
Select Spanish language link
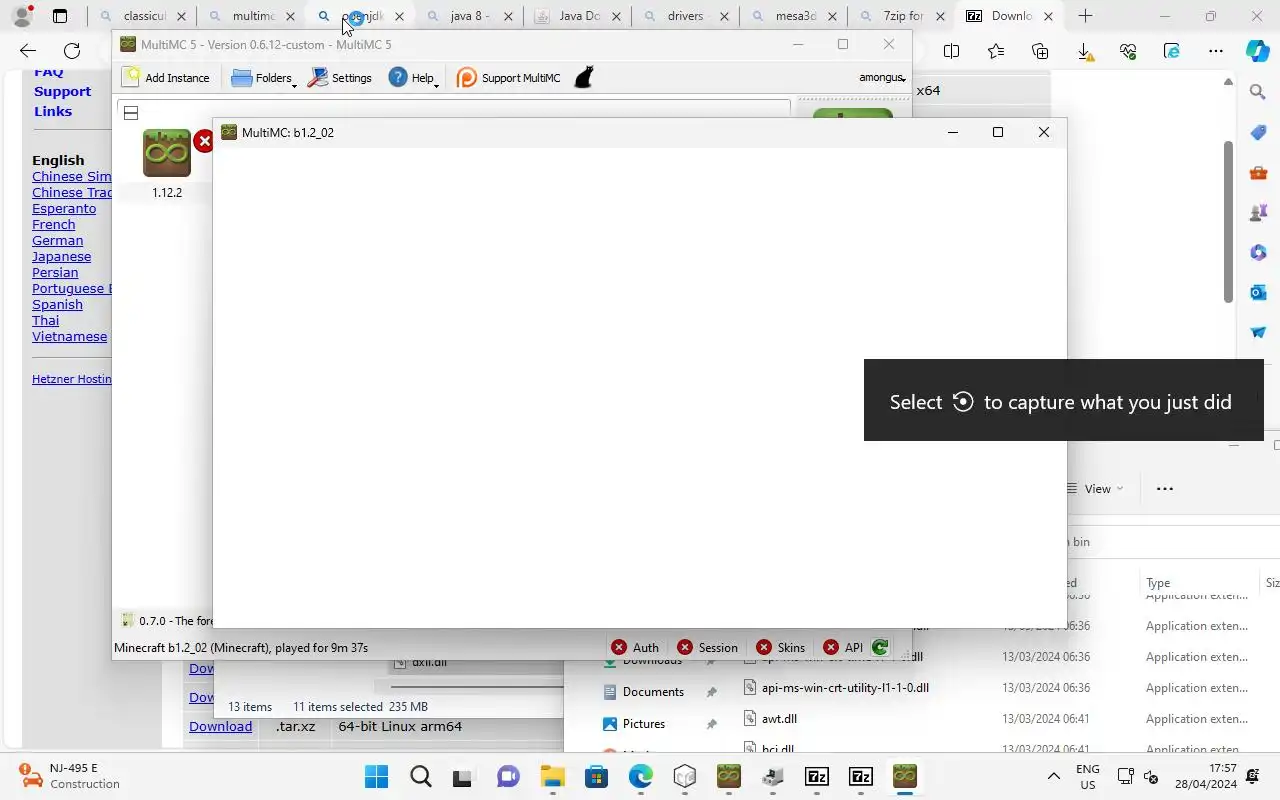coord(57,304)
